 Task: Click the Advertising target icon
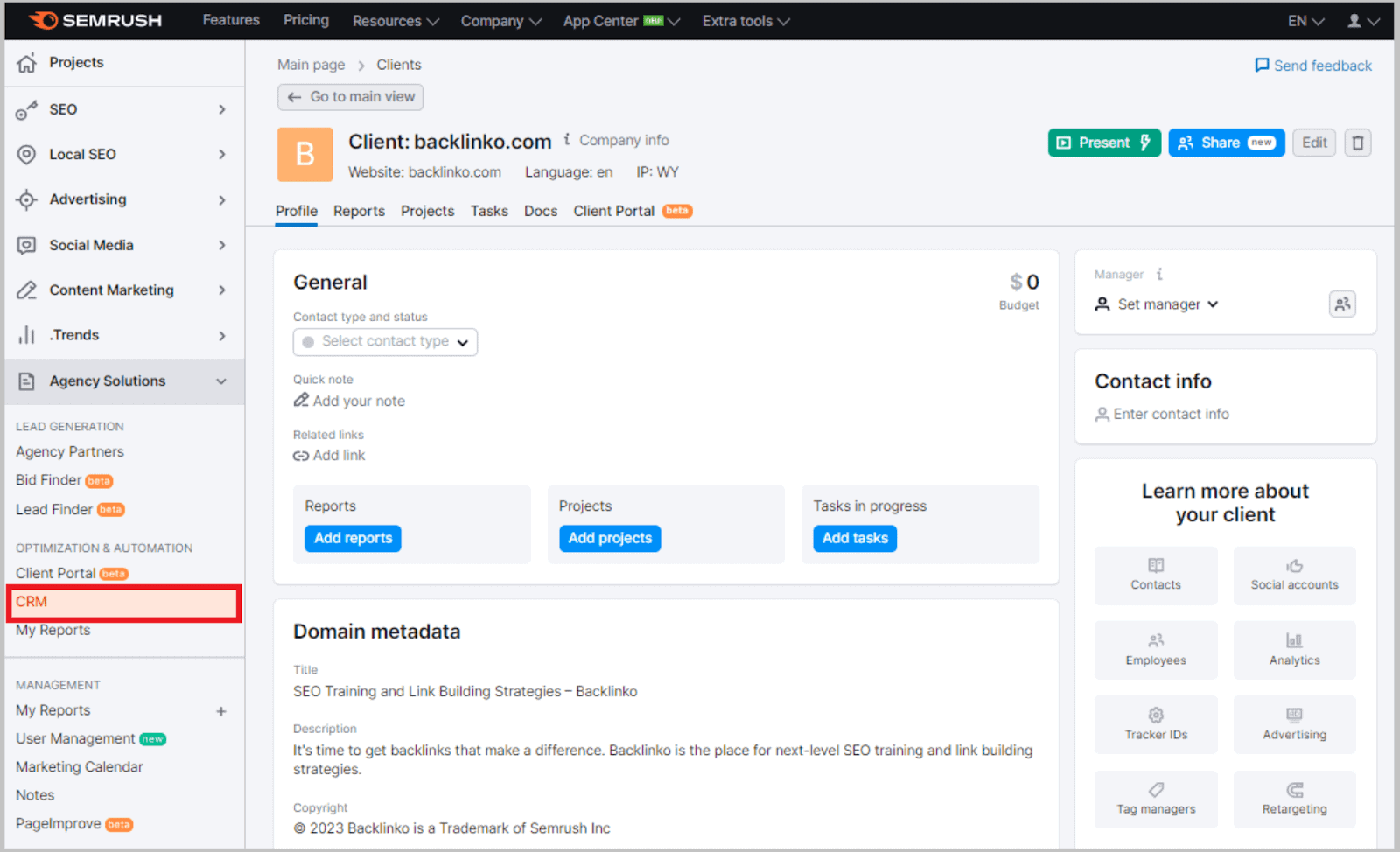pos(27,199)
